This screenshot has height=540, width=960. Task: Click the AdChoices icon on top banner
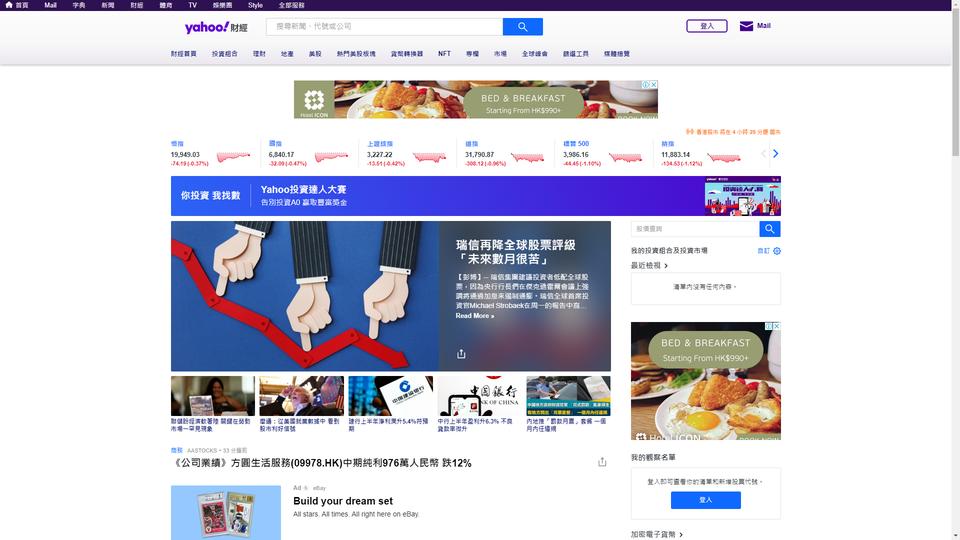click(646, 84)
